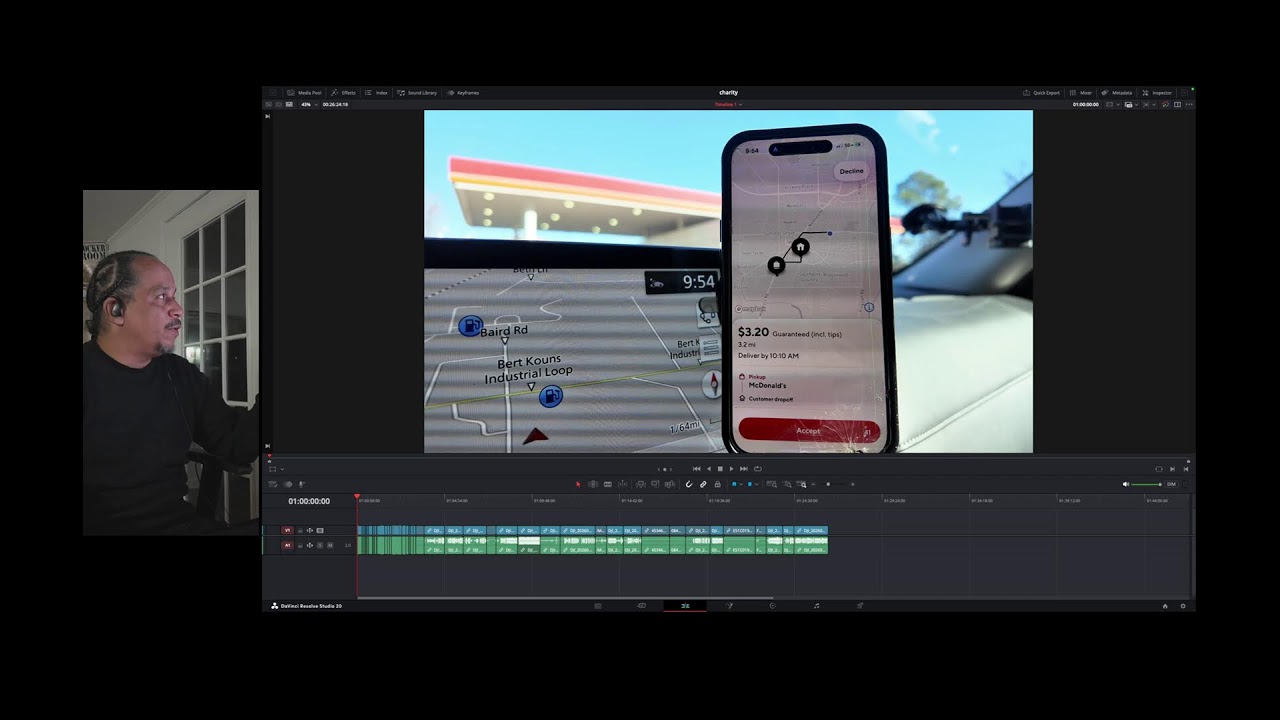Click the monitor volume slider
This screenshot has height=720, width=1280.
click(x=1146, y=484)
